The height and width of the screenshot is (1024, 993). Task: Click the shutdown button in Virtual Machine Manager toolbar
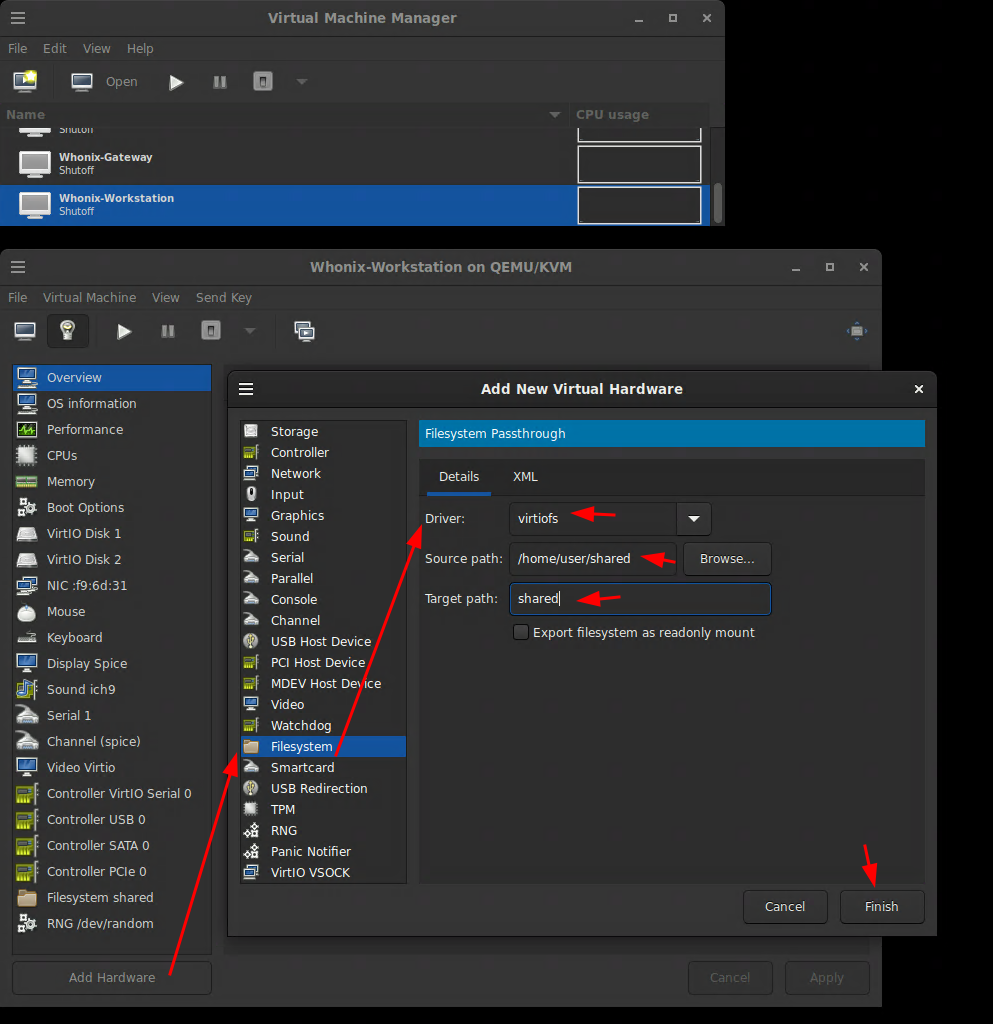(263, 82)
